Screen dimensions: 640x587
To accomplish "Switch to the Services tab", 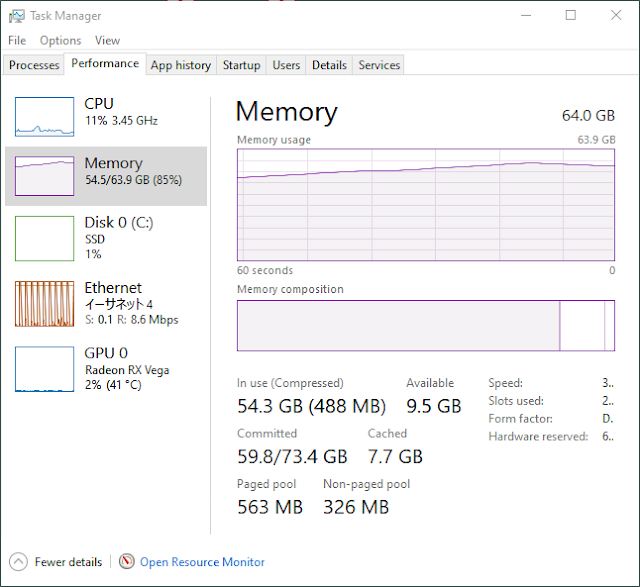I will (x=379, y=65).
